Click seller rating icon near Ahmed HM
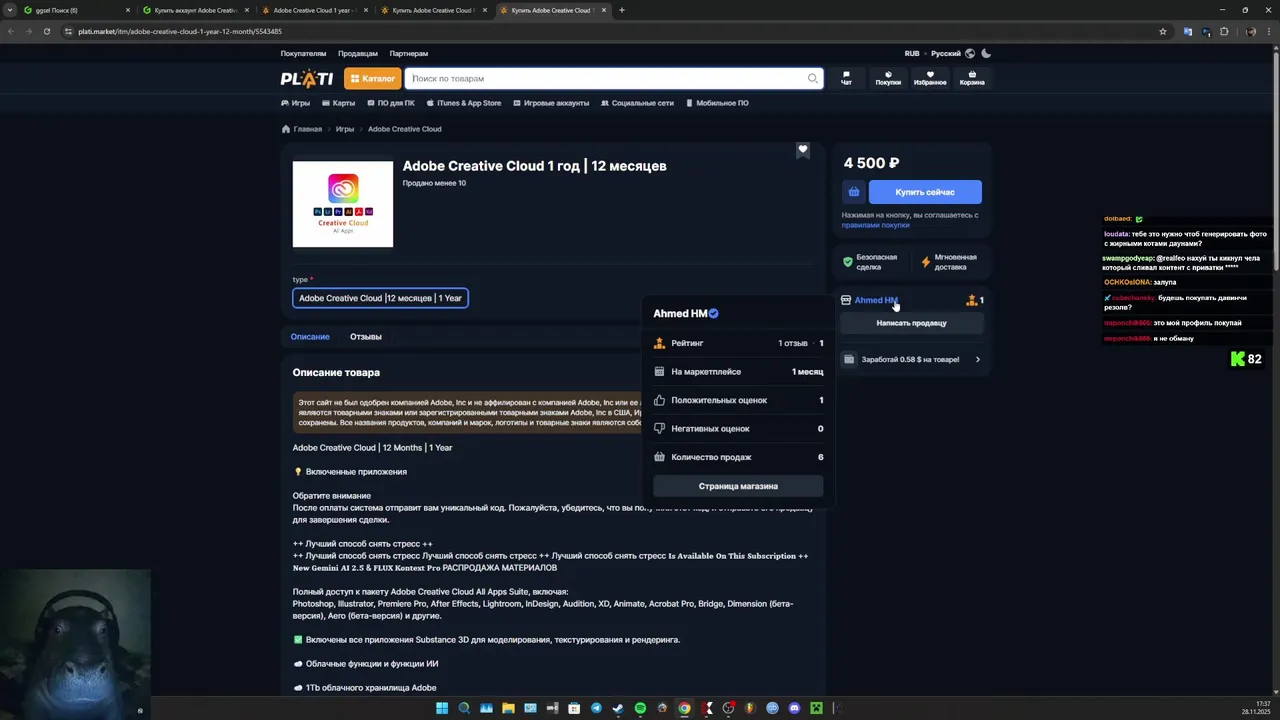Image resolution: width=1280 pixels, height=720 pixels. coord(971,300)
